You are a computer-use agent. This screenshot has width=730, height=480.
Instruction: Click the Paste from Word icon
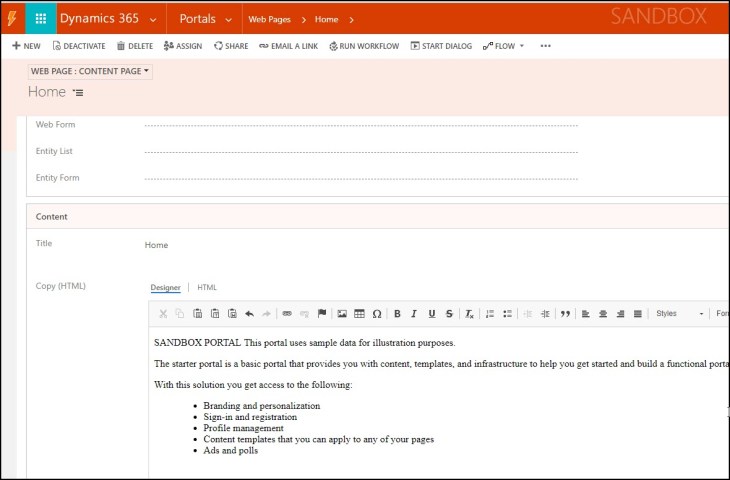point(232,314)
